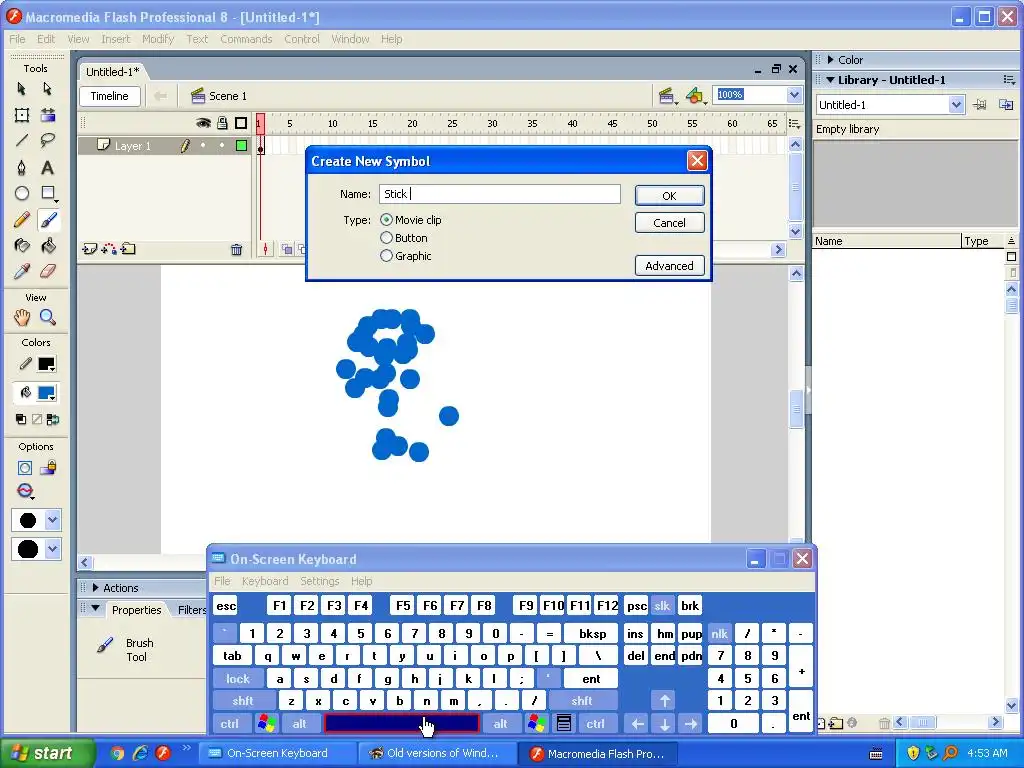The image size is (1024, 768).
Task: Collapse the Properties panel
Action: pos(95,609)
